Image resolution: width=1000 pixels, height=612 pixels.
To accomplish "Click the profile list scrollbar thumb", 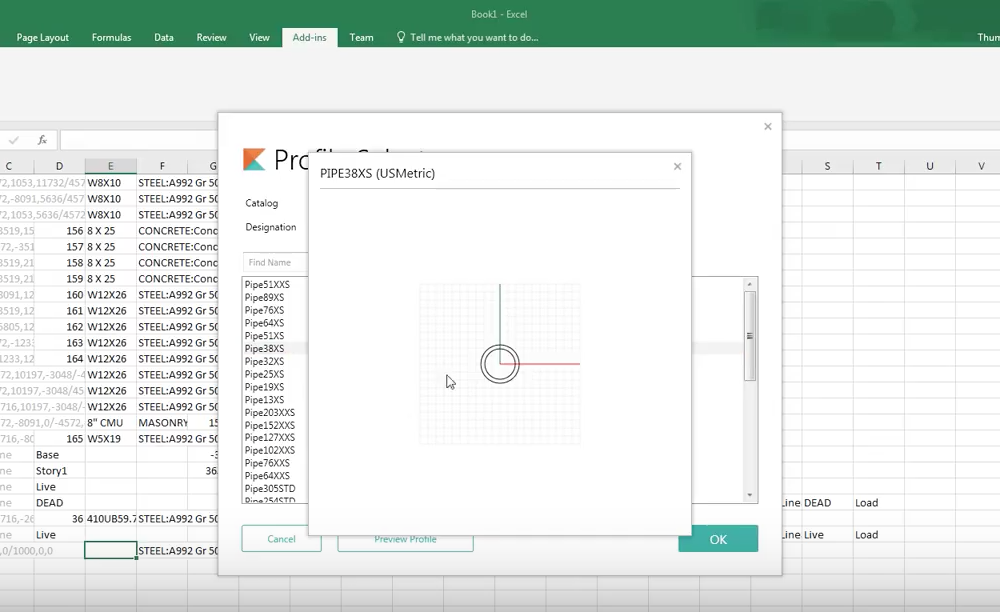I will click(750, 335).
